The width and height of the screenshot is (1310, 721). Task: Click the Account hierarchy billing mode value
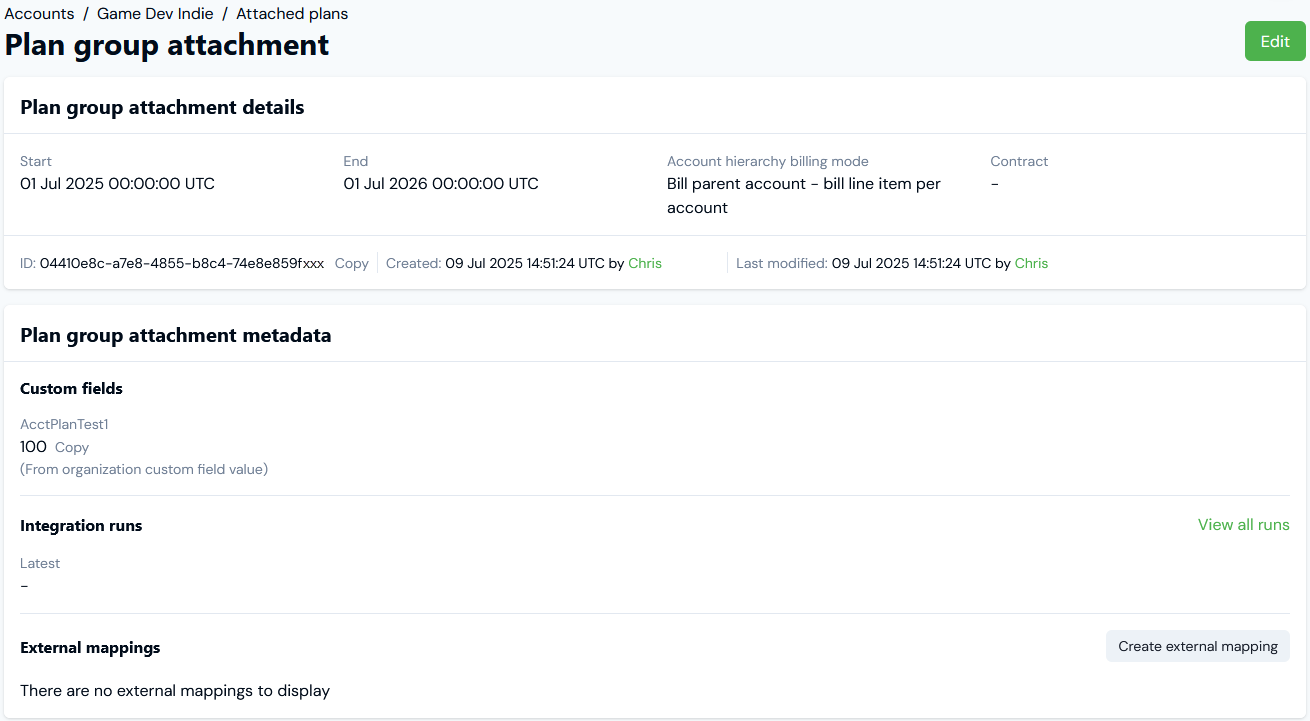click(803, 196)
